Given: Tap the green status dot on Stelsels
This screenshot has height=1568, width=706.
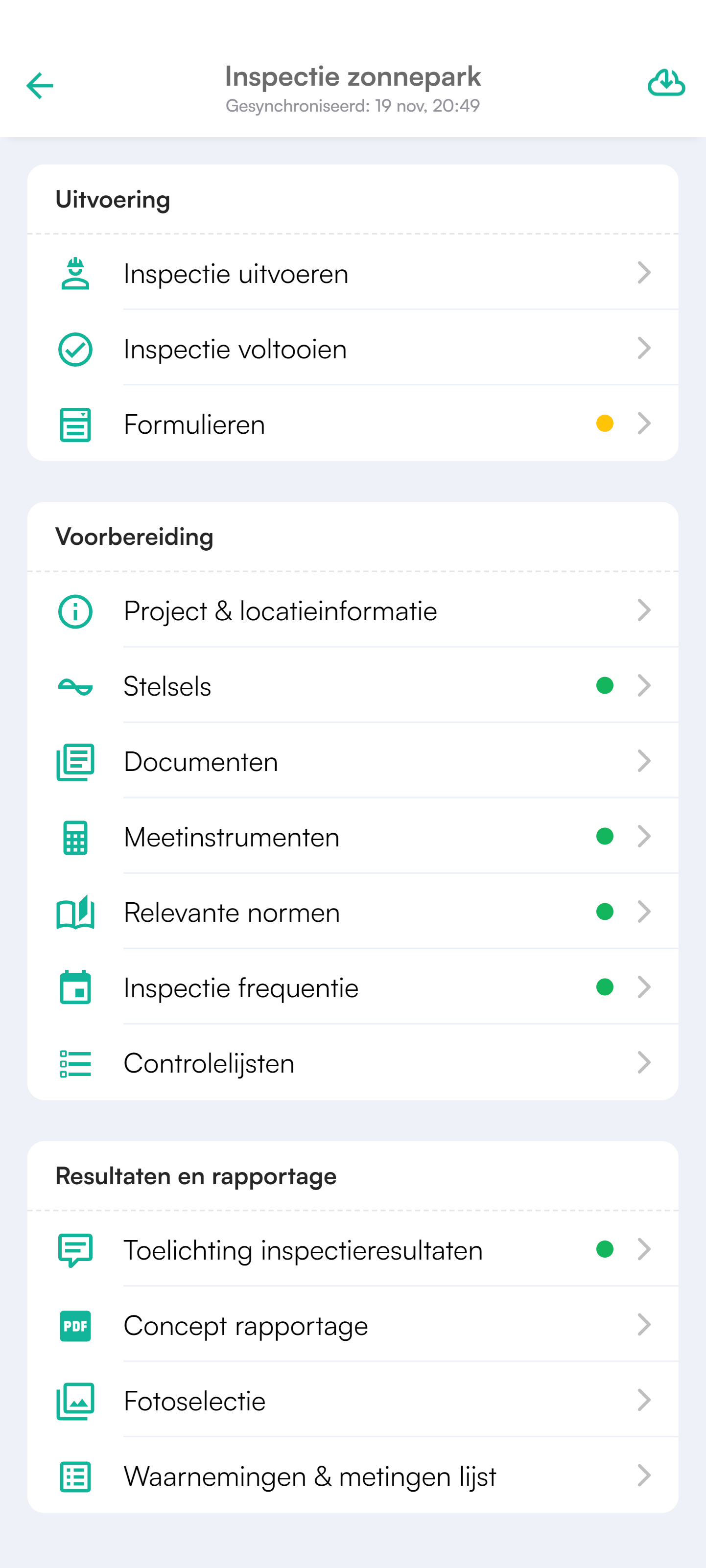Looking at the screenshot, I should coord(604,686).
